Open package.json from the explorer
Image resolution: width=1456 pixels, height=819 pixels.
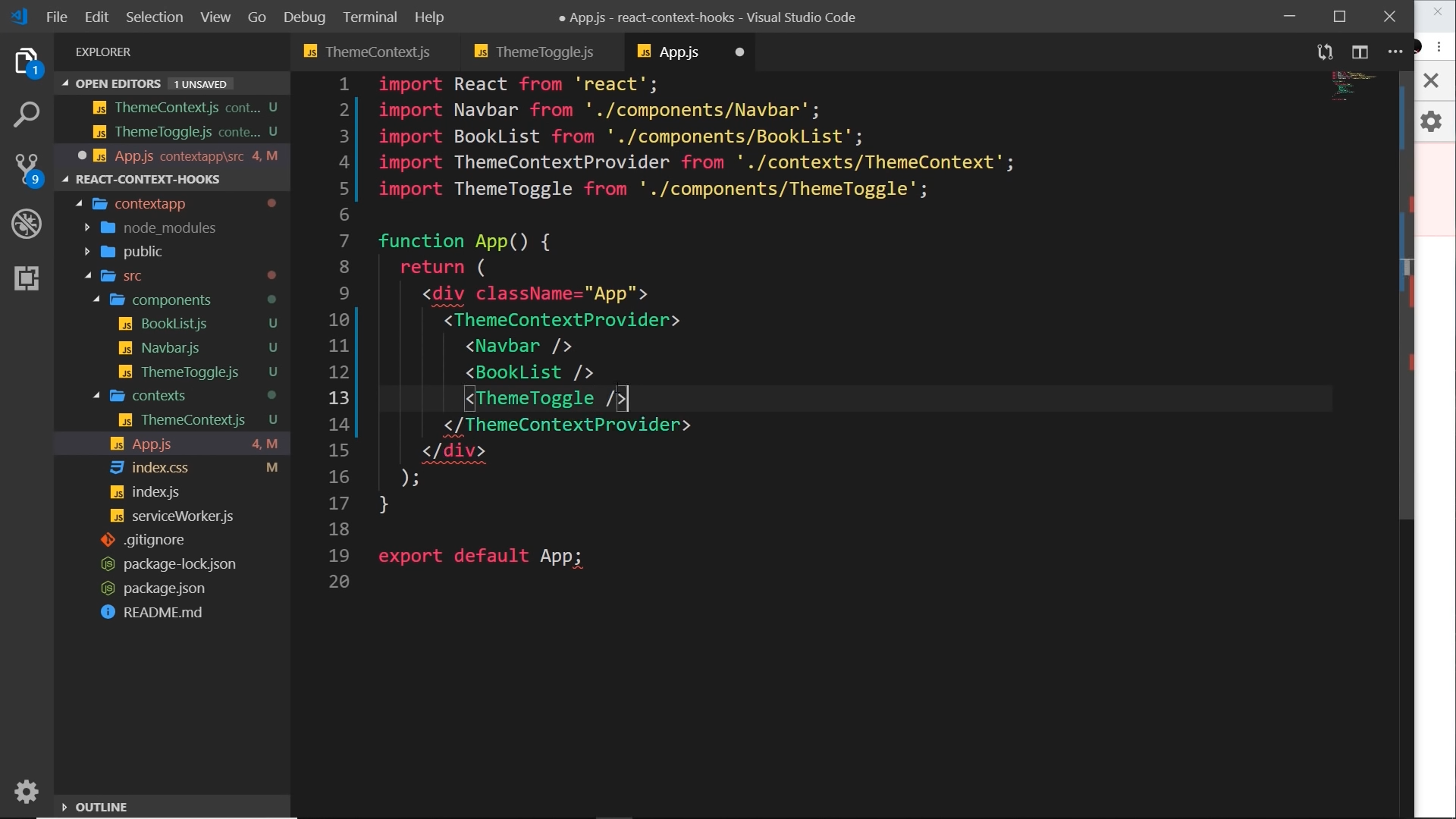(x=164, y=588)
